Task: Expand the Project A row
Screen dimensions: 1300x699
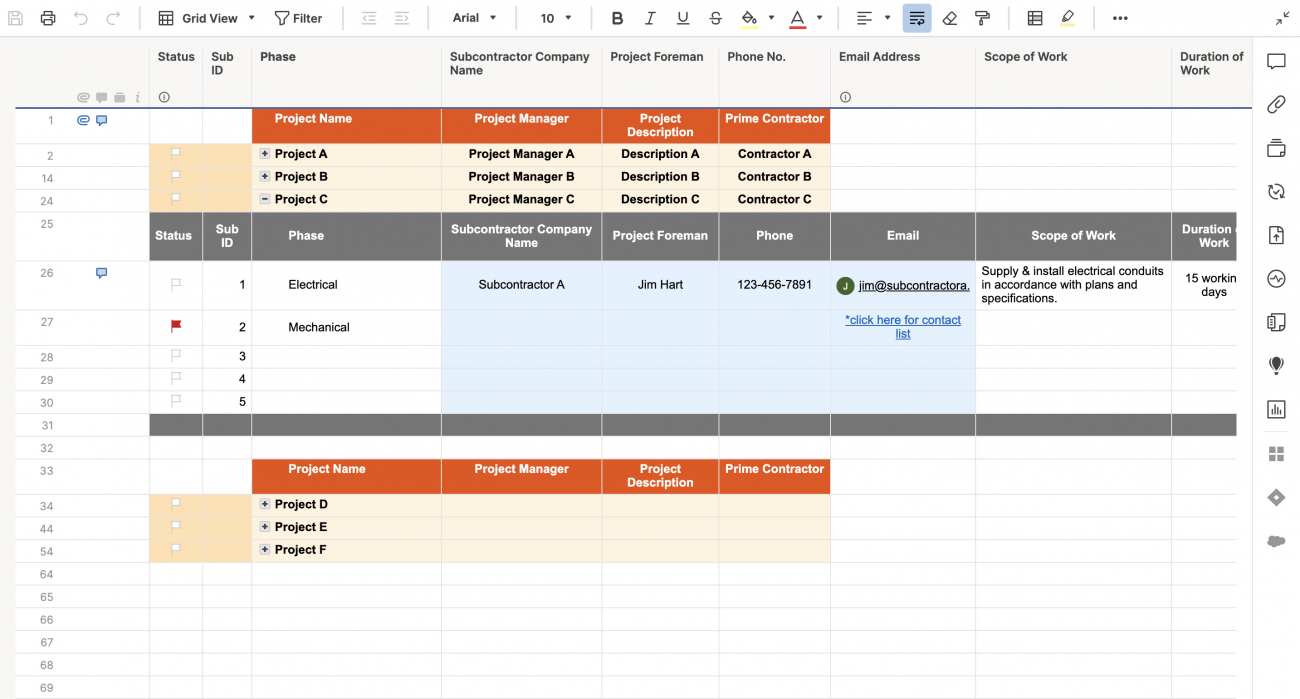Action: 265,153
